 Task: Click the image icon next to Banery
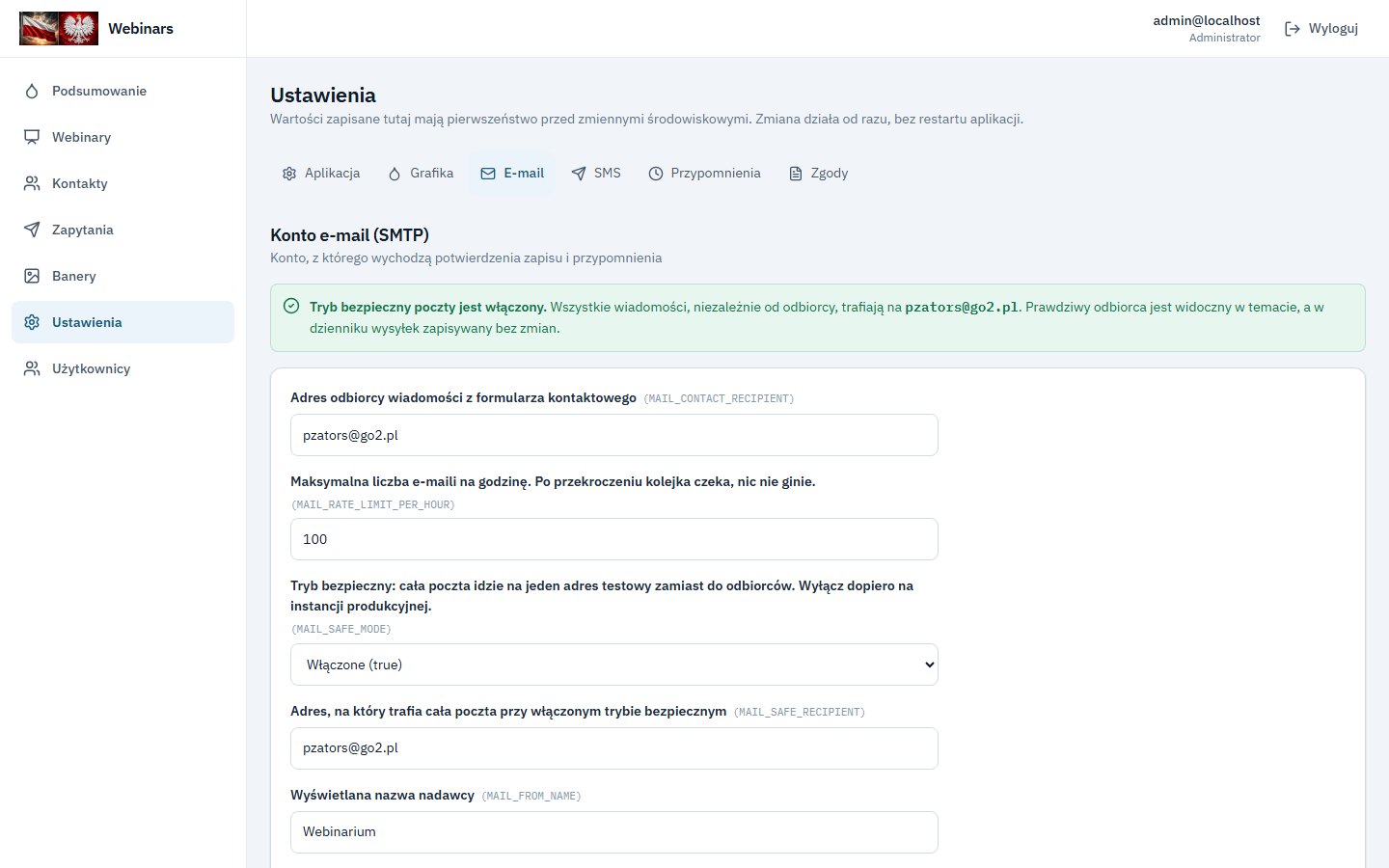pyautogui.click(x=32, y=276)
